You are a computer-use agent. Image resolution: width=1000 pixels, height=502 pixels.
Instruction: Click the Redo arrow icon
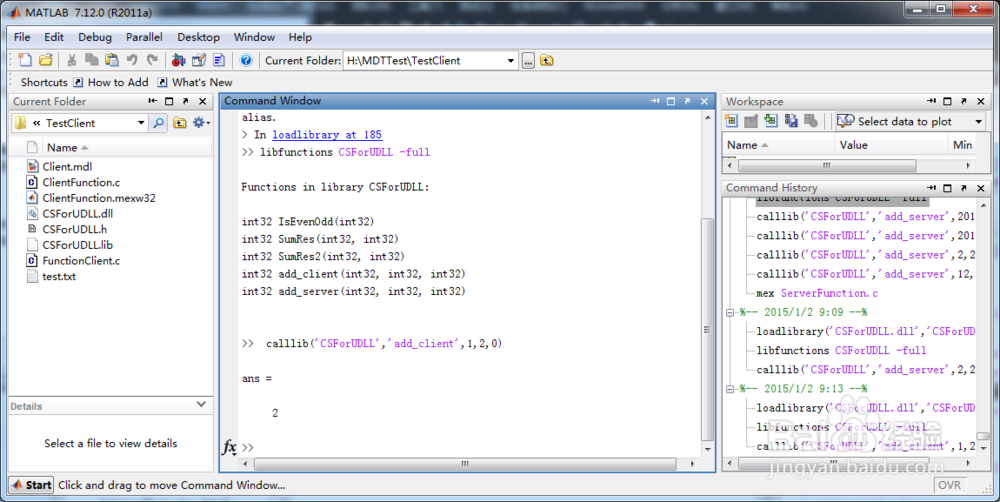coord(152,60)
